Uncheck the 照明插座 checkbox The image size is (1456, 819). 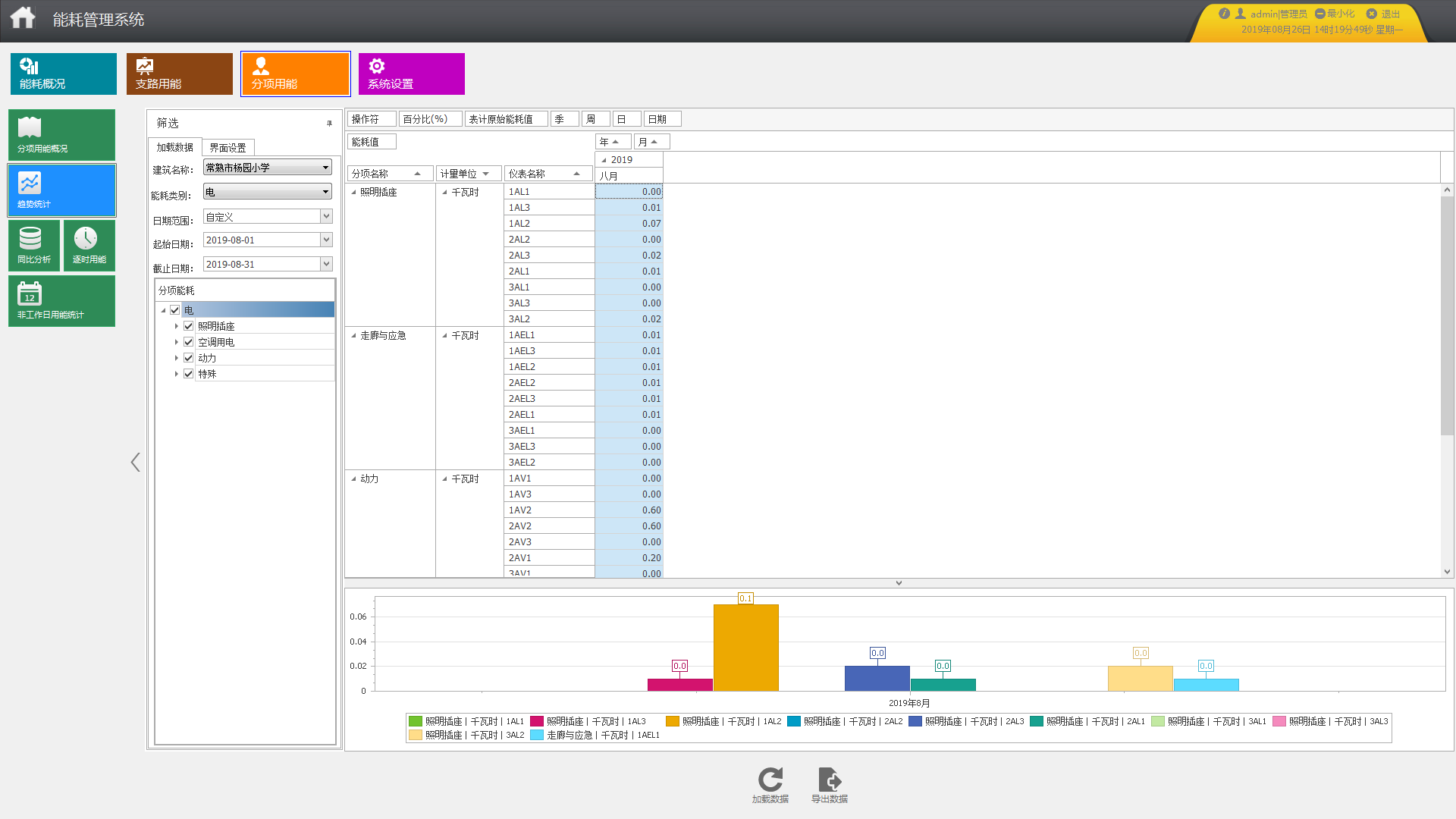click(189, 326)
